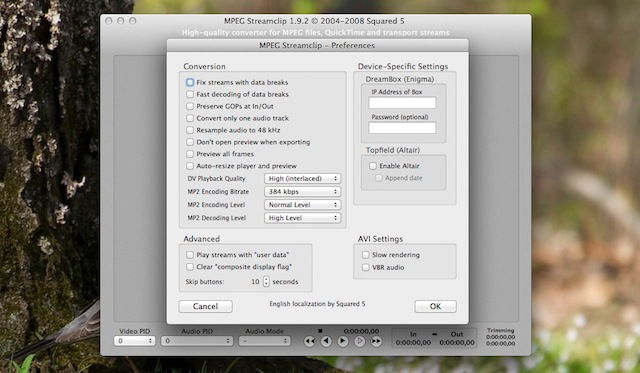The image size is (640, 373).
Task: Toggle Resample audio to 48 kHz
Action: click(190, 130)
